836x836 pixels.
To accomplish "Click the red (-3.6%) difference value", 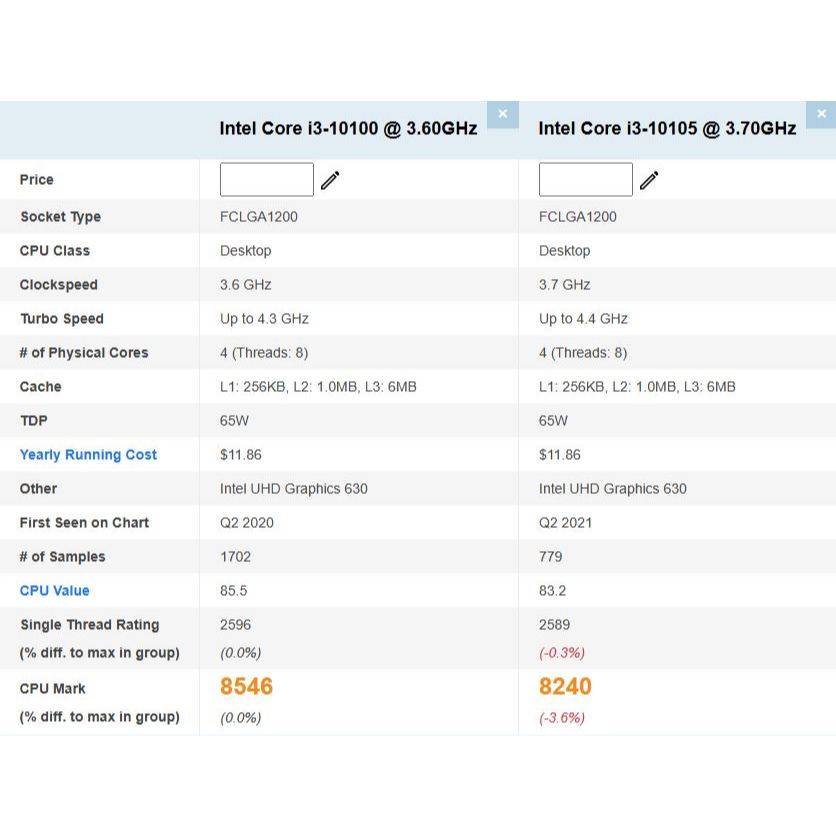I will click(562, 718).
